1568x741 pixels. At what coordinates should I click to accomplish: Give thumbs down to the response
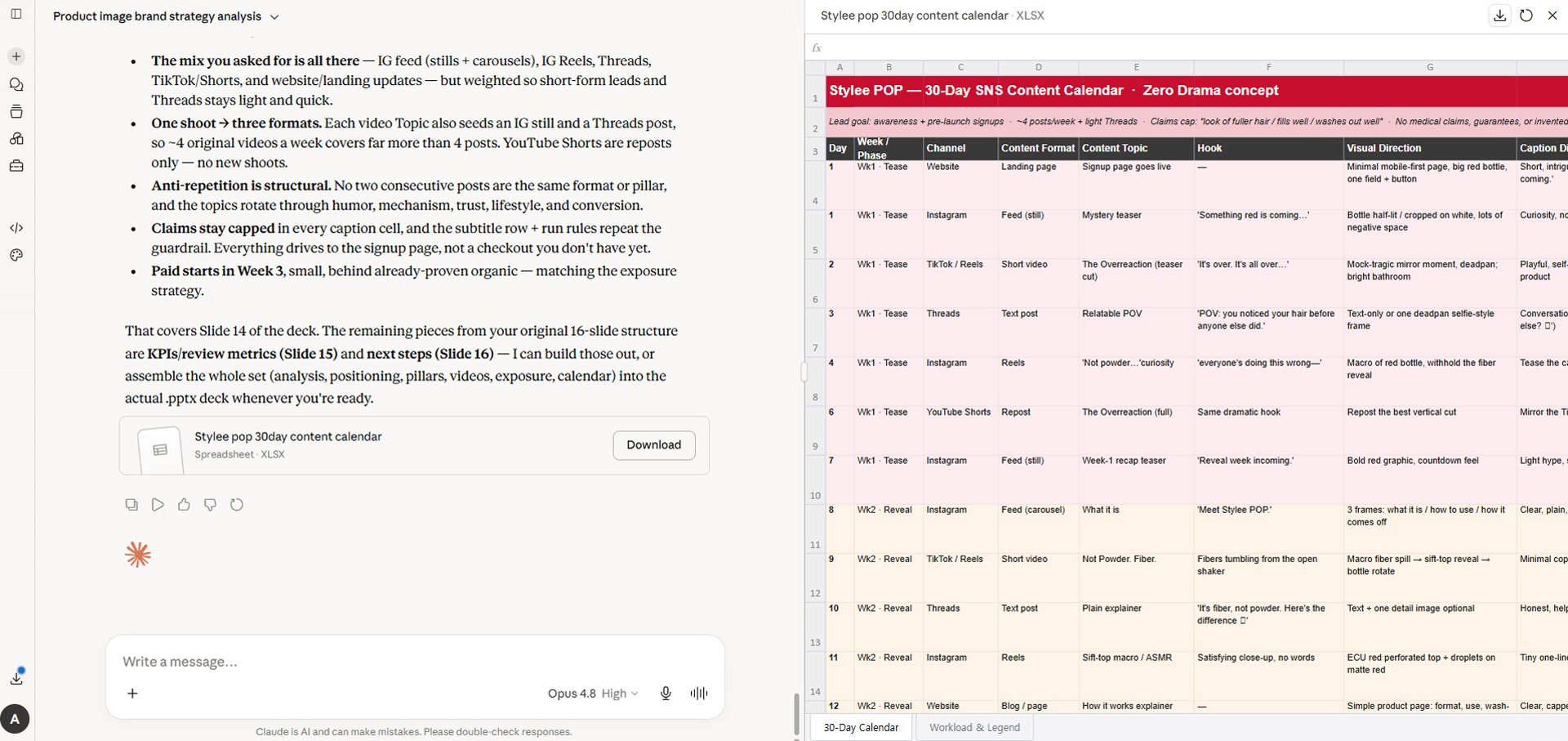coord(210,505)
